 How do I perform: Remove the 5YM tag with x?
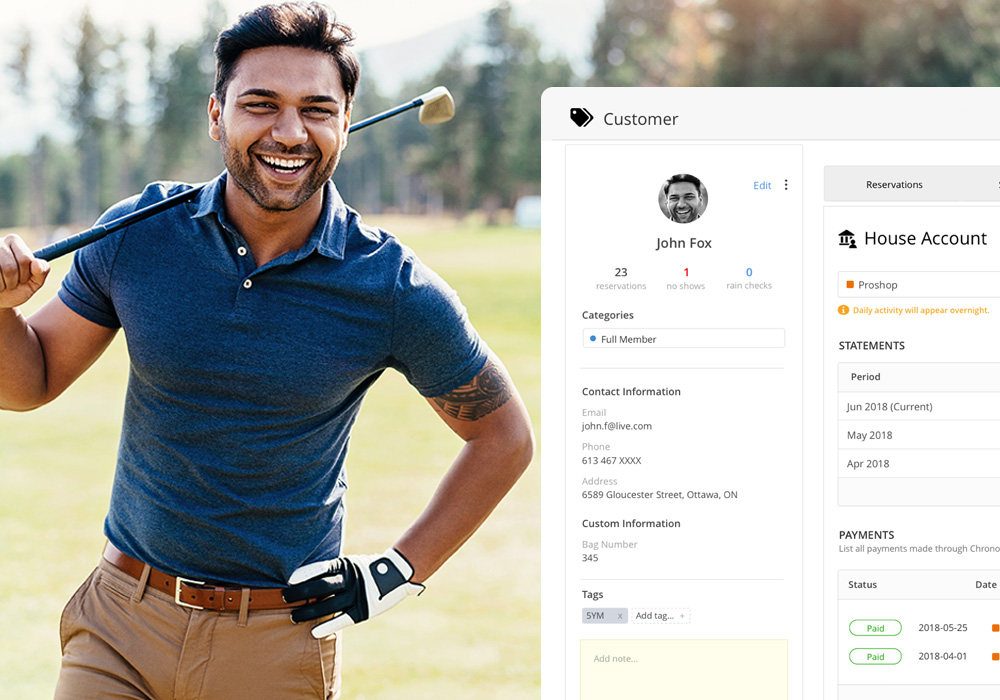619,616
